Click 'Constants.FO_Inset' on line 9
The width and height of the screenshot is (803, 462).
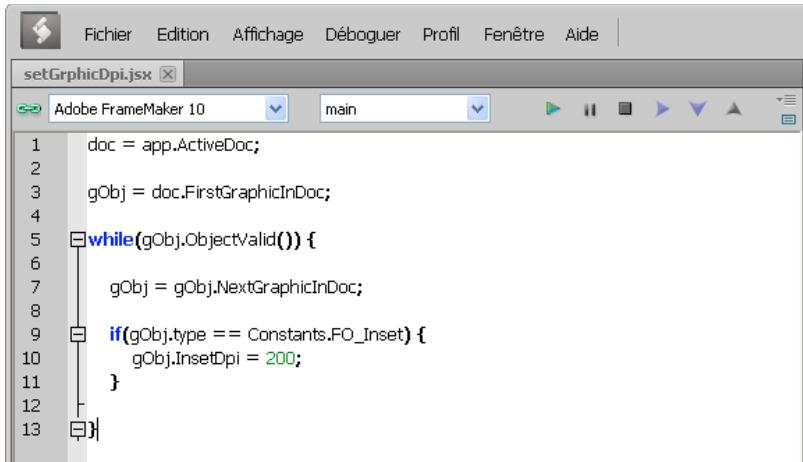326,335
